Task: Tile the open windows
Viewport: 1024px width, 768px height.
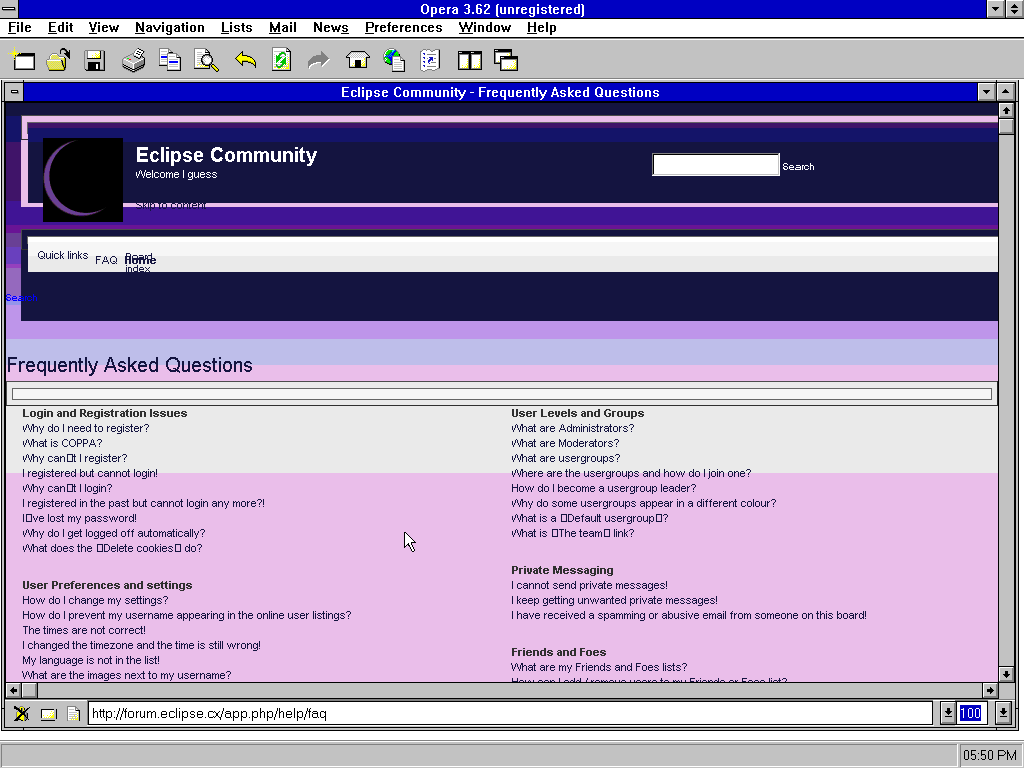Action: coord(469,60)
